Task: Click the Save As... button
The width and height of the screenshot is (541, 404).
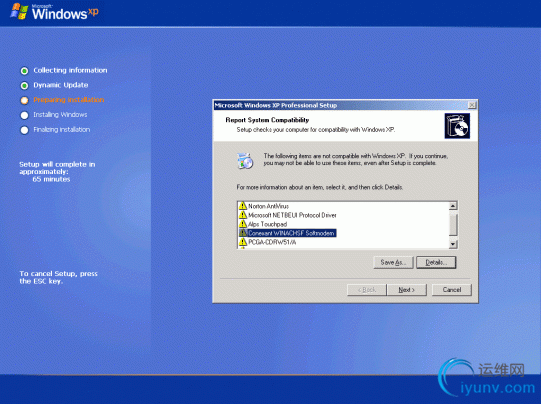Action: click(393, 263)
